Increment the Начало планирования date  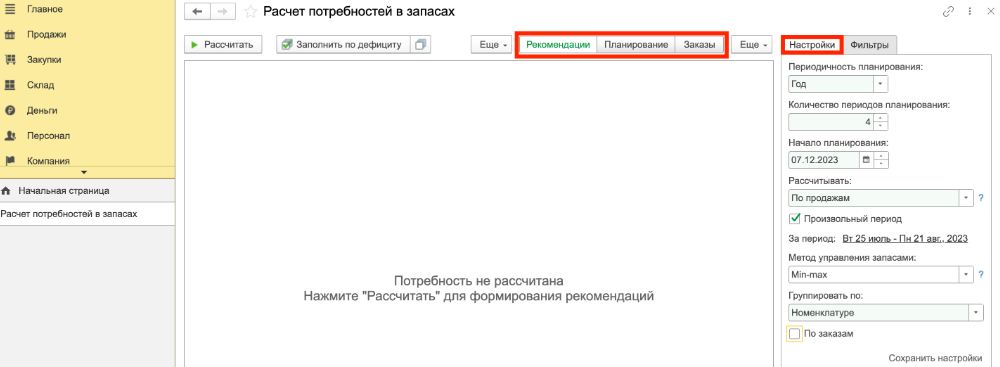point(881,156)
